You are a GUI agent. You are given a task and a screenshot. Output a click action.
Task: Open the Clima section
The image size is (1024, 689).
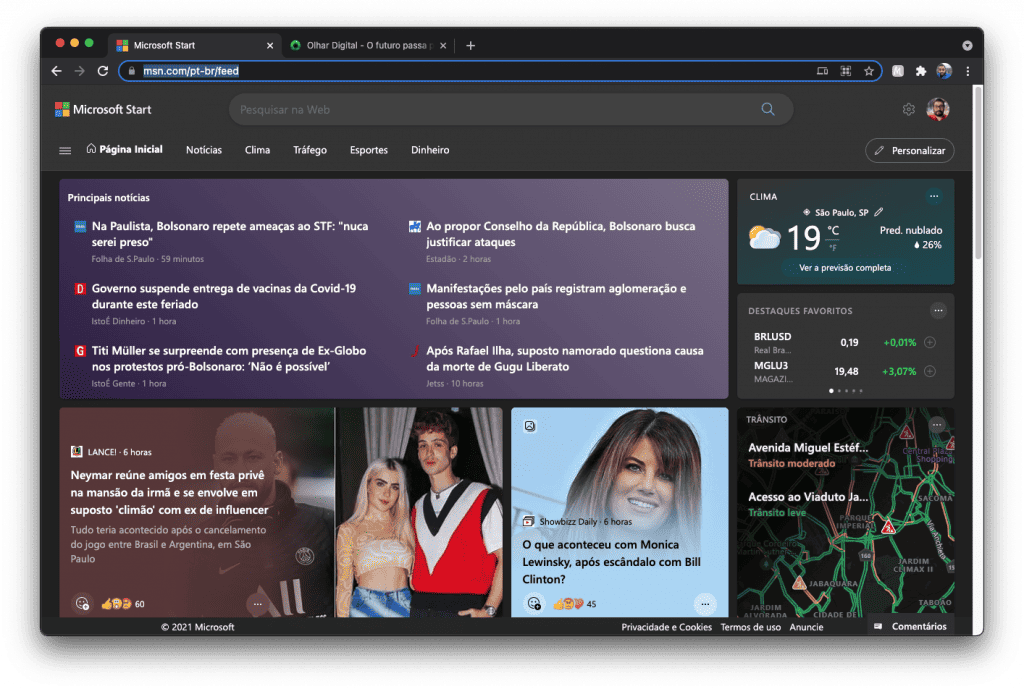[257, 150]
